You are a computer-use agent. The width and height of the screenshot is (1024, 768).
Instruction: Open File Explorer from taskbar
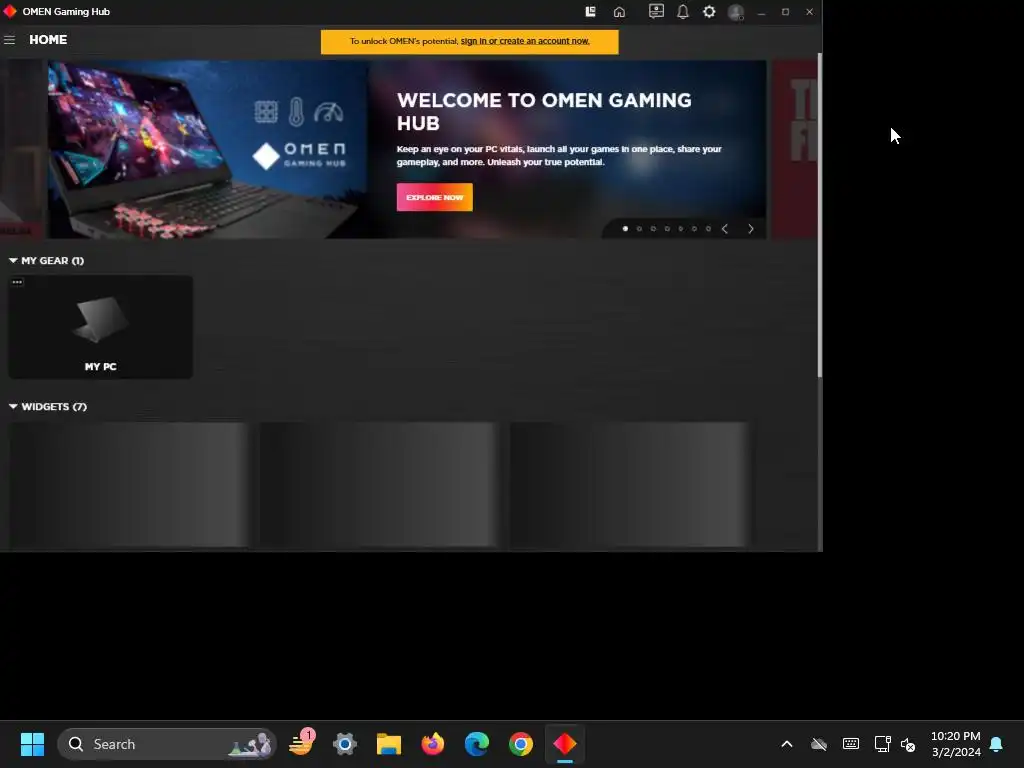[x=389, y=744]
